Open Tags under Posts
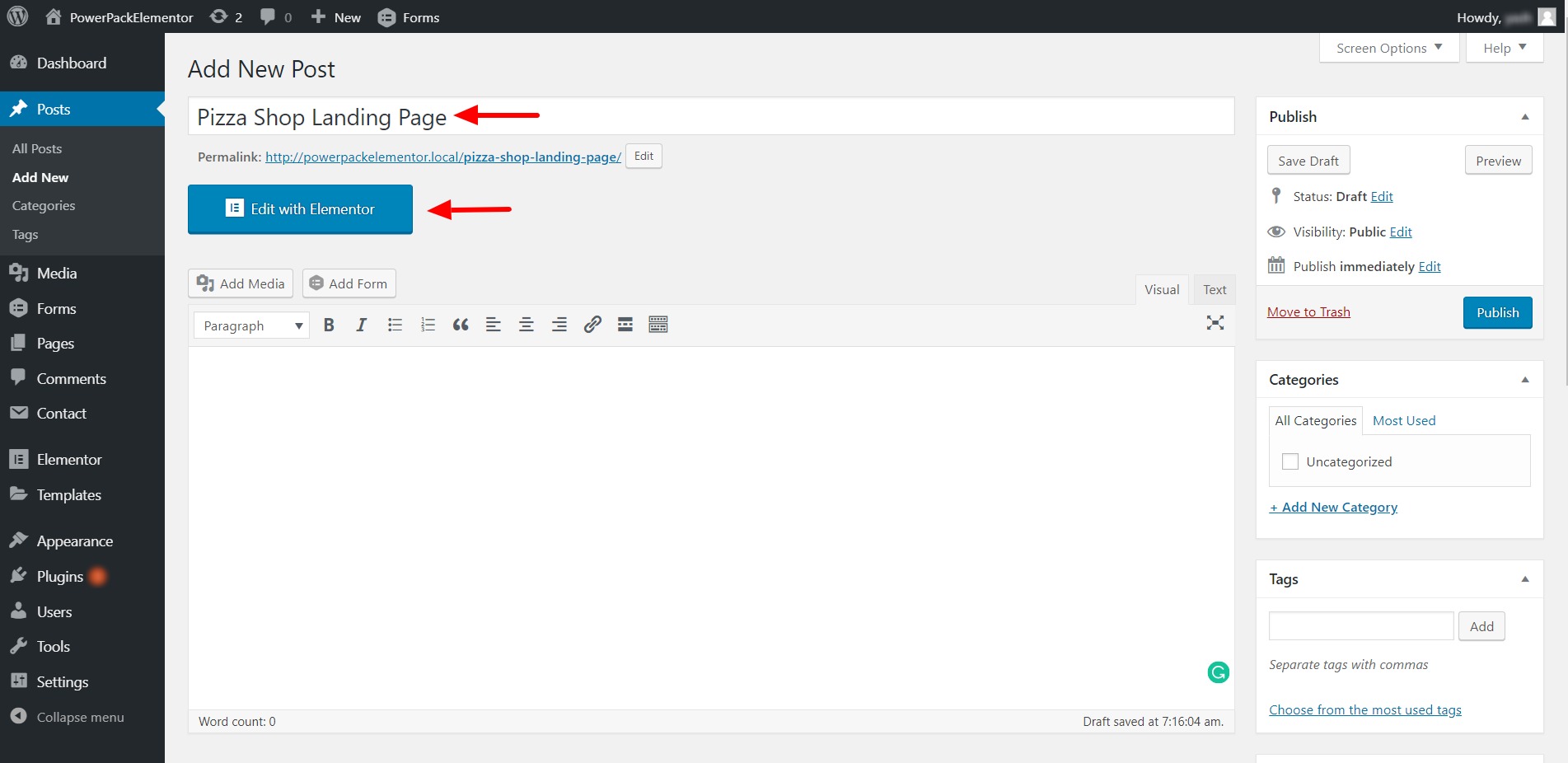This screenshot has width=1568, height=763. (x=26, y=235)
